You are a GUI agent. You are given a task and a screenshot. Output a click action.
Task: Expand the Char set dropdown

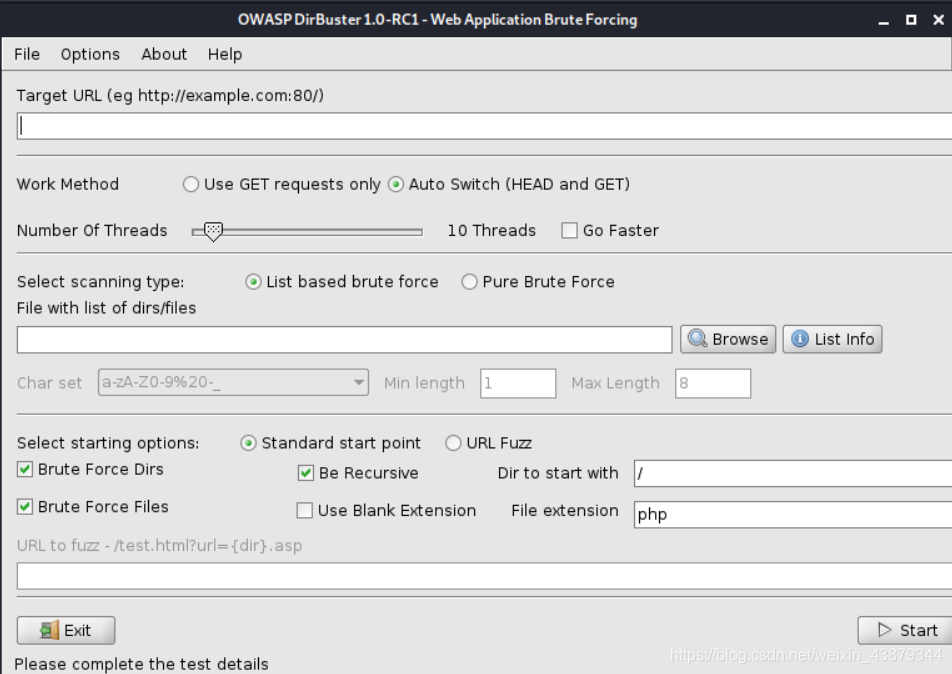[x=233, y=383]
